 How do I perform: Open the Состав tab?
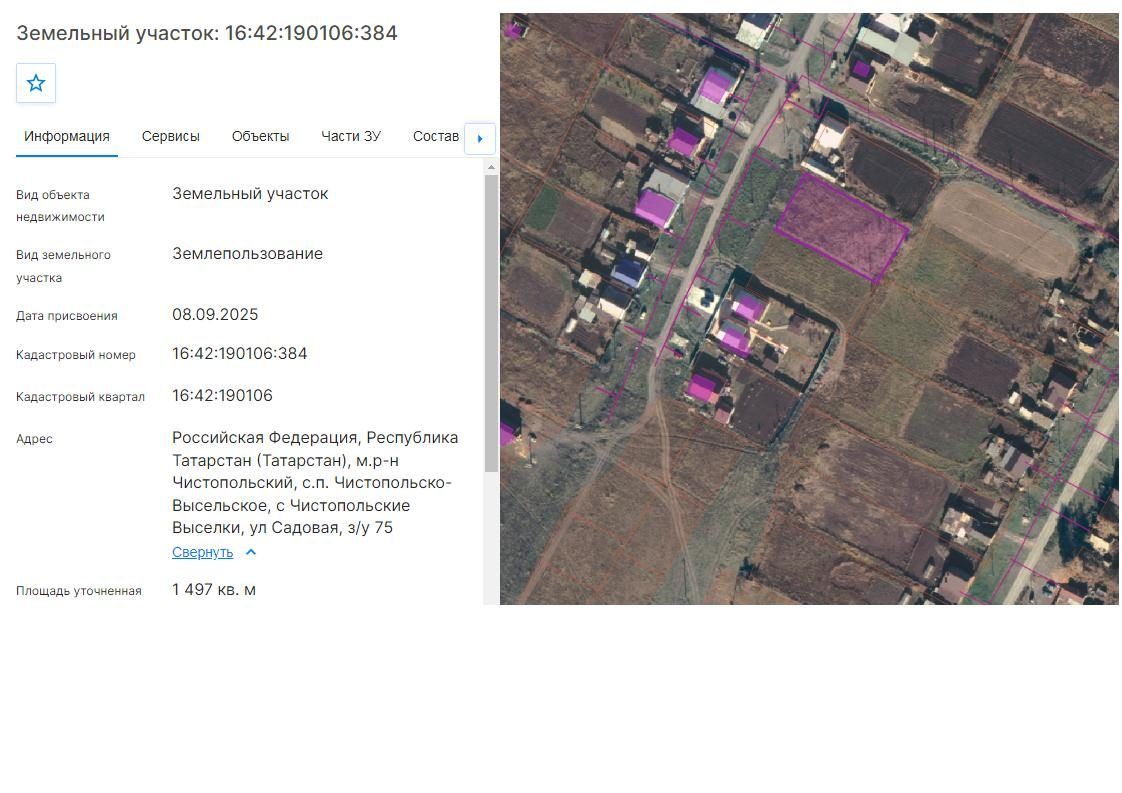[x=436, y=137]
